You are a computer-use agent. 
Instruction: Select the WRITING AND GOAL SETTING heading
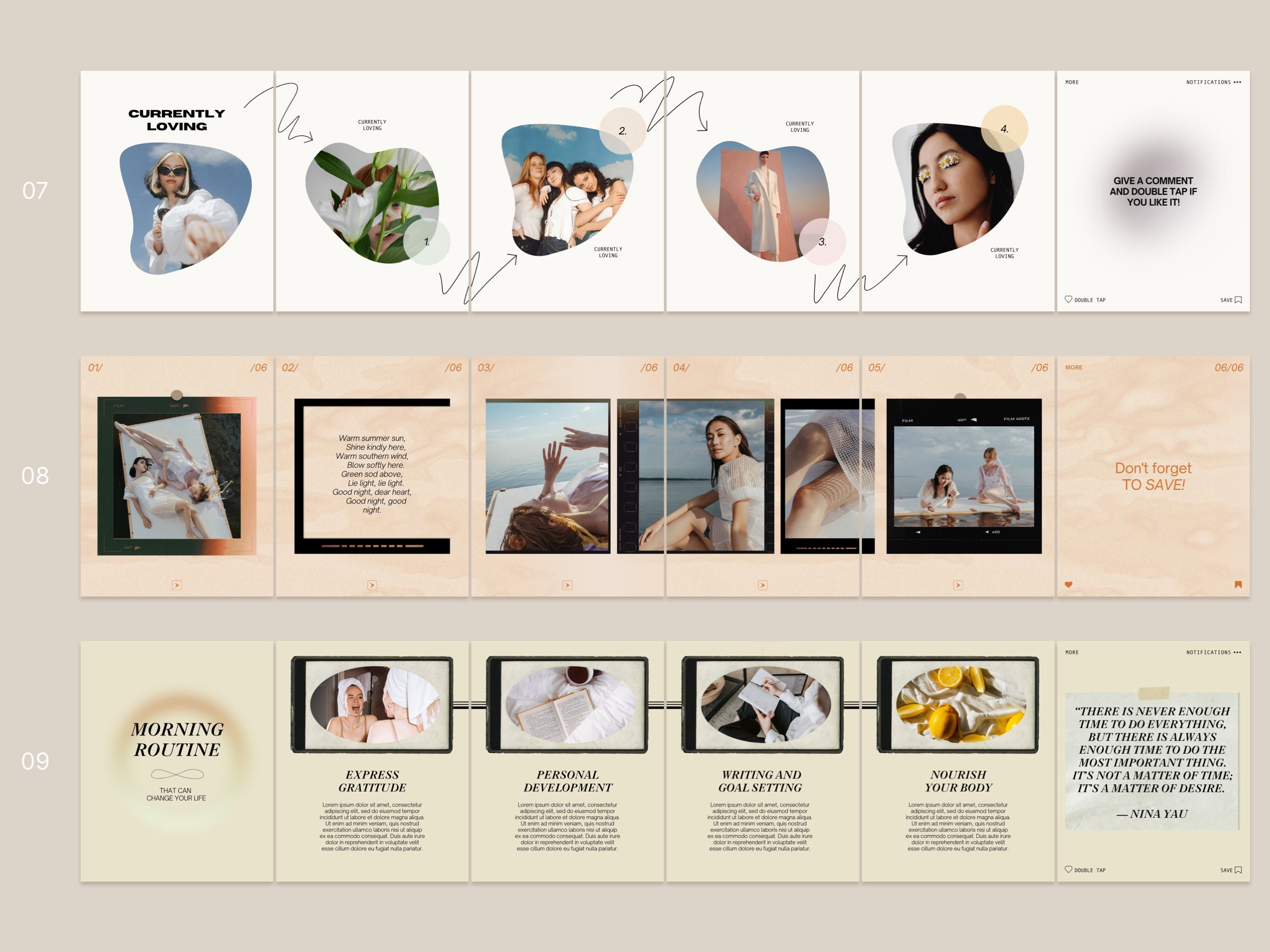(x=760, y=781)
